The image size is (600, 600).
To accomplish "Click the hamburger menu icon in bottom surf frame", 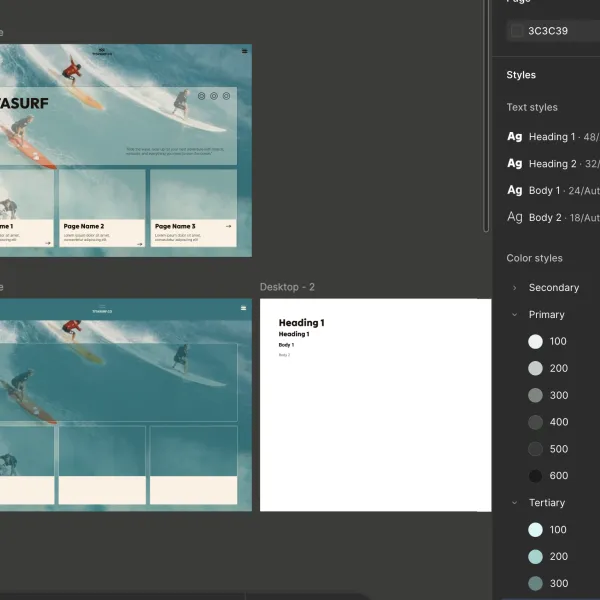I will coord(243,308).
